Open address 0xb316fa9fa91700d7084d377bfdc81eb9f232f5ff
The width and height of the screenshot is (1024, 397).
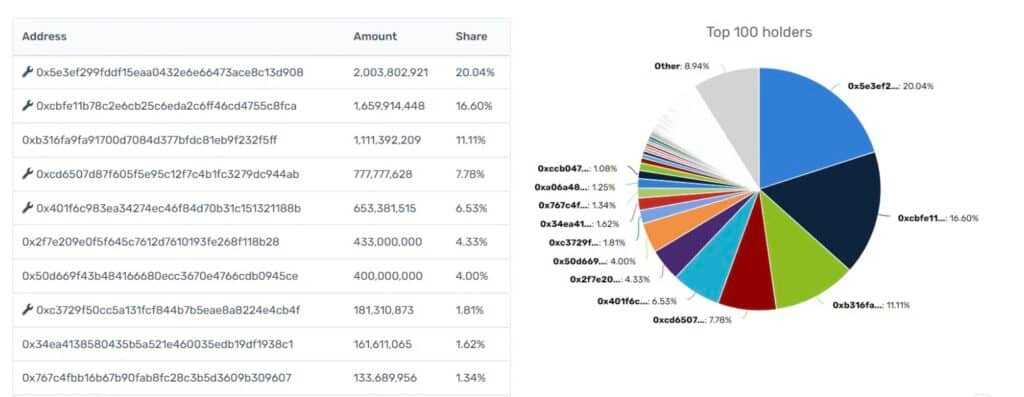click(x=150, y=140)
